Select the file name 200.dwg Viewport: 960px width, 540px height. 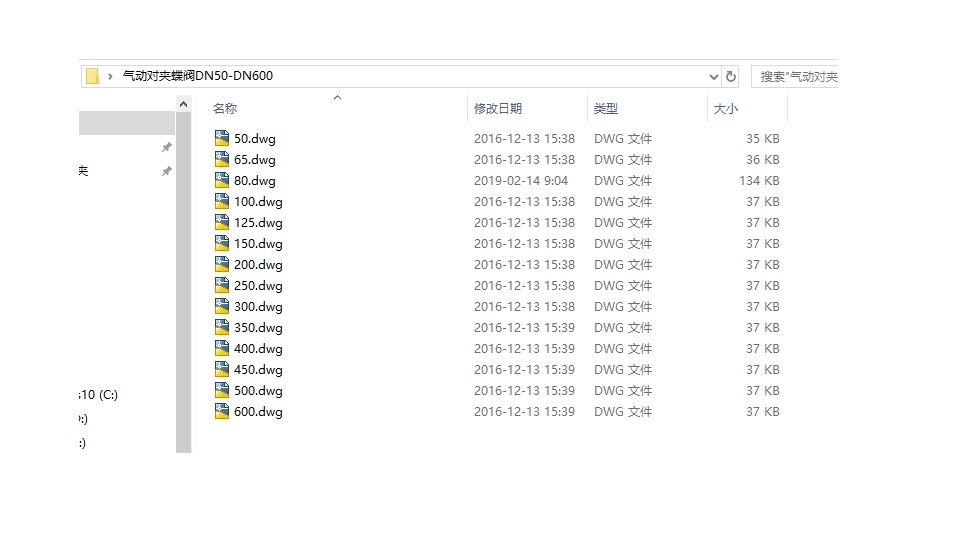(x=258, y=264)
